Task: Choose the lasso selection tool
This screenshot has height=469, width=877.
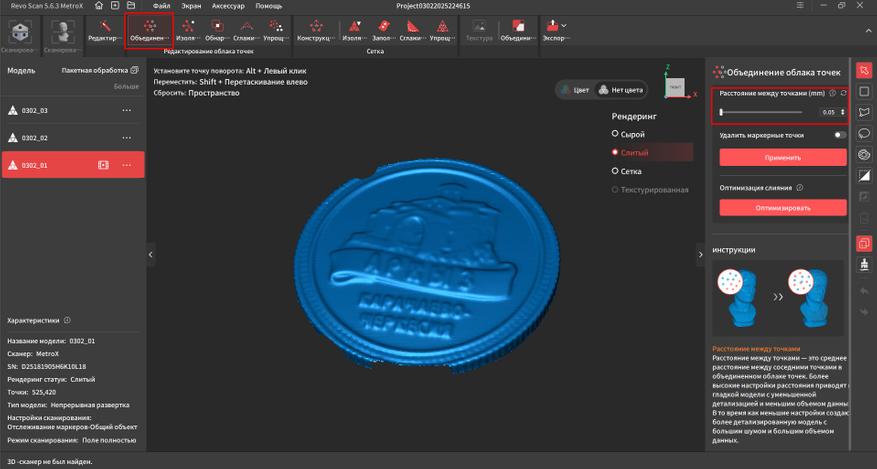Action: [864, 133]
